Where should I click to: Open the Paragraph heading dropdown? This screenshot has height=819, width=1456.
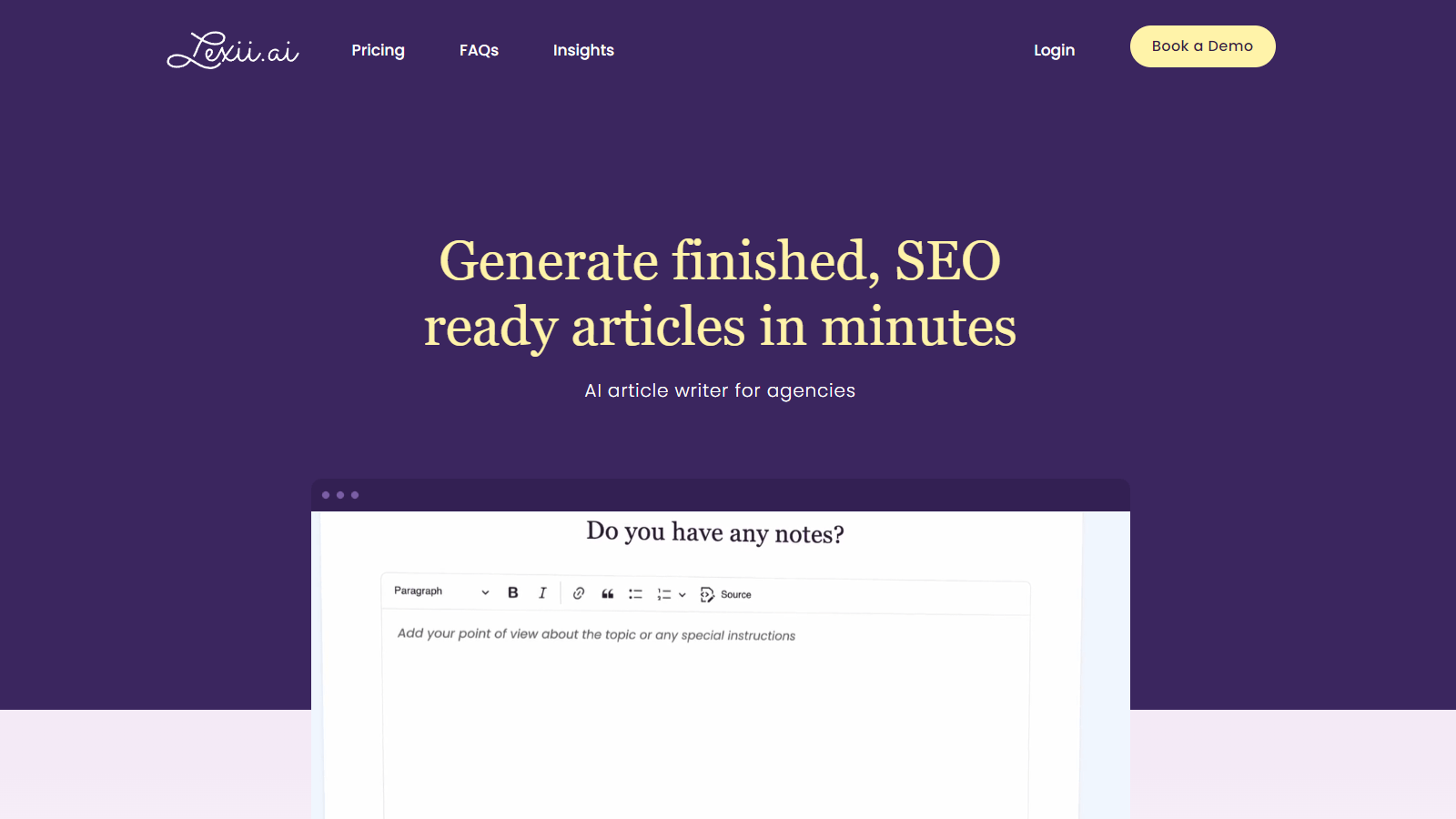point(441,591)
